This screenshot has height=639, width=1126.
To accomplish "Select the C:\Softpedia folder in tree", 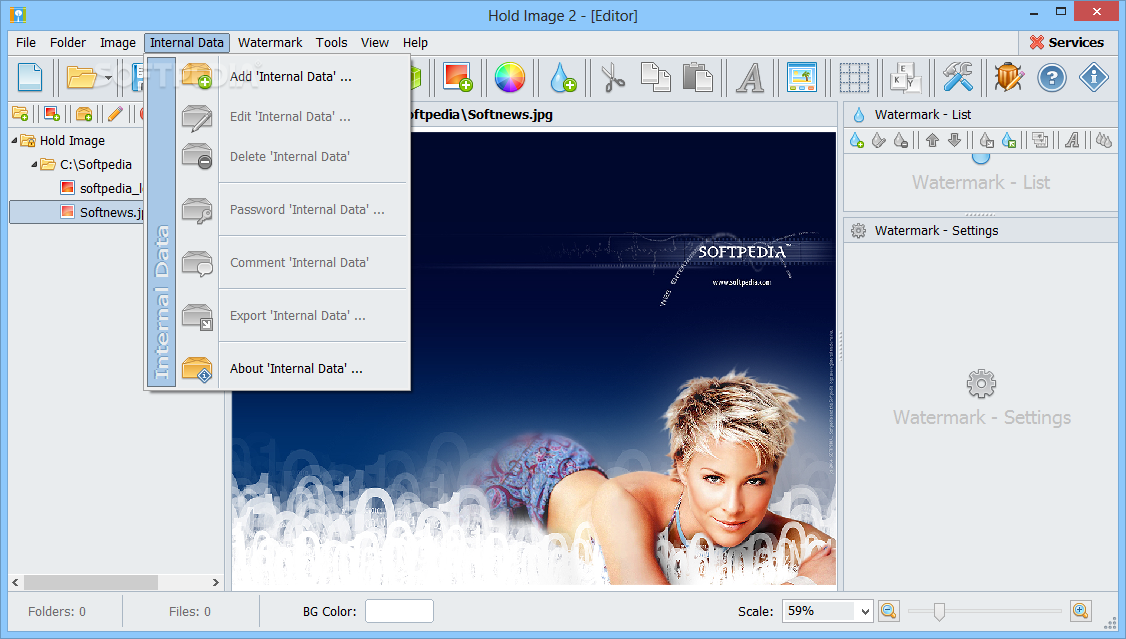I will tap(96, 164).
